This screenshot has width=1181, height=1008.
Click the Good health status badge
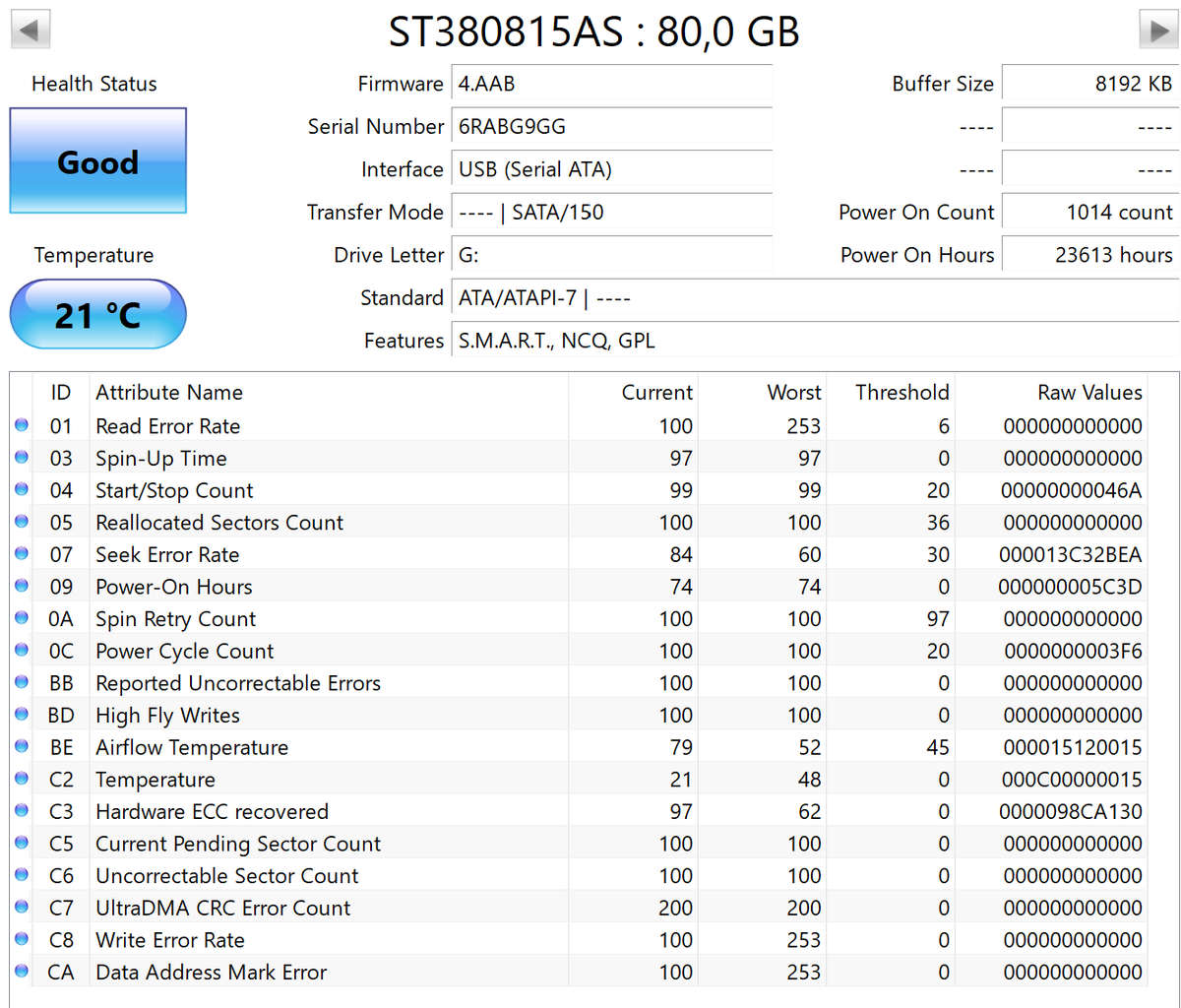(97, 161)
